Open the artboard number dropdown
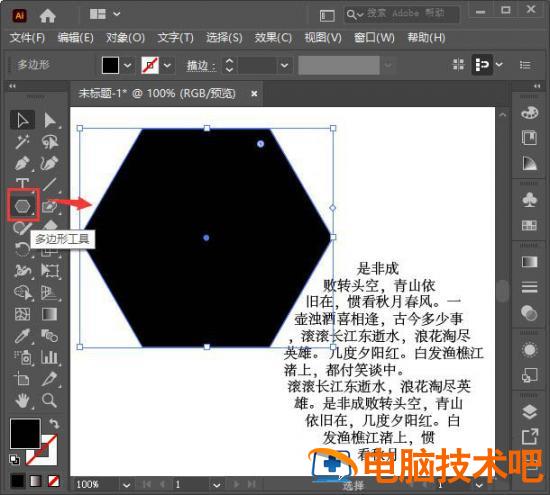The width and height of the screenshot is (550, 495). [x=216, y=485]
